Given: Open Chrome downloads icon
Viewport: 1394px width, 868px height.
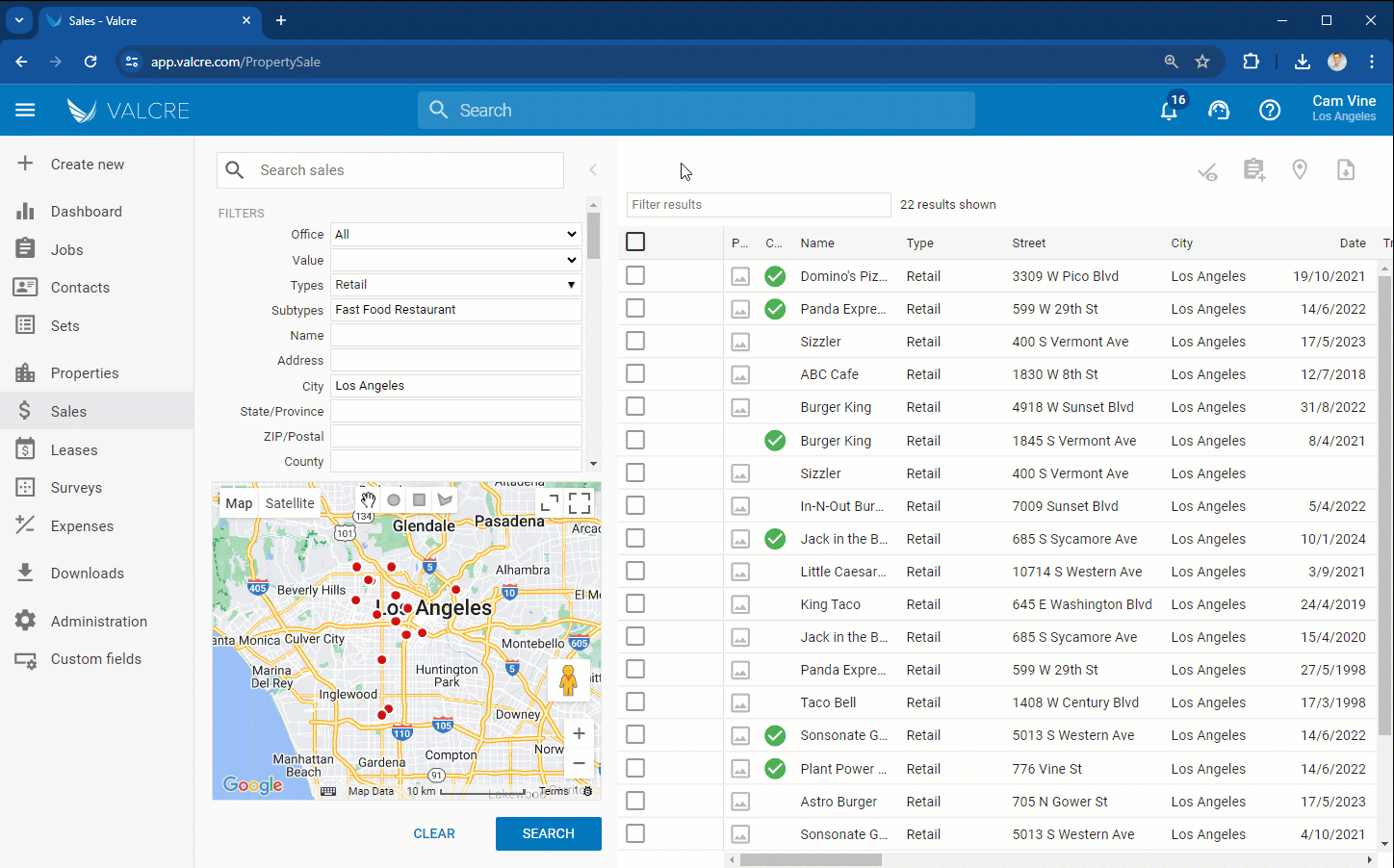Looking at the screenshot, I should click(x=1302, y=62).
